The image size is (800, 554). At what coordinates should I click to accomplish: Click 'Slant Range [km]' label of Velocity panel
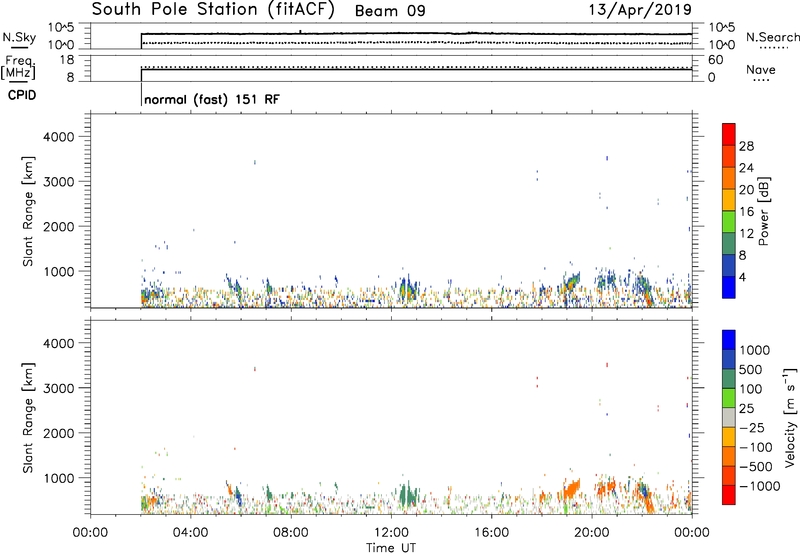point(28,418)
